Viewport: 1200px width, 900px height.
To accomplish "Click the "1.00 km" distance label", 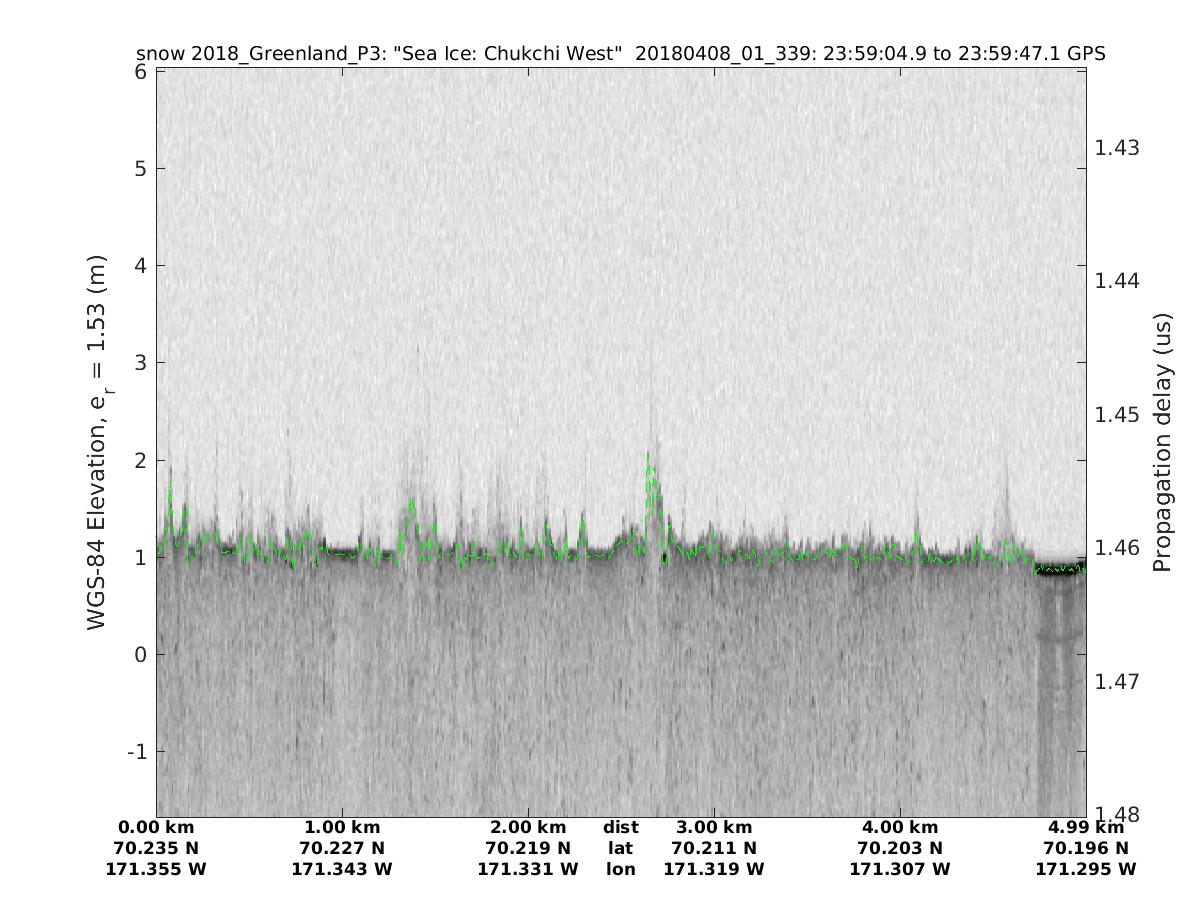I will pyautogui.click(x=342, y=827).
